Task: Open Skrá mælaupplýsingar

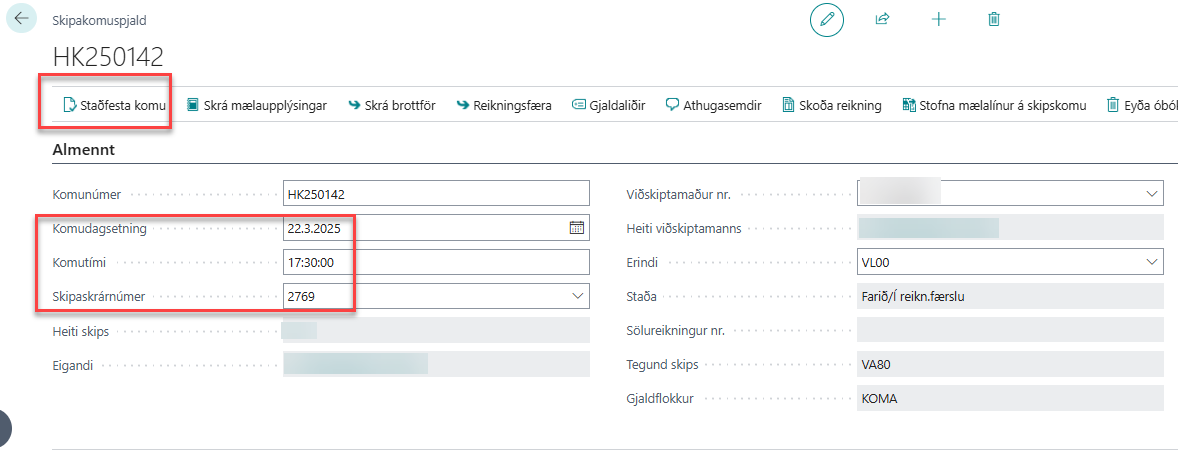Action: 256,105
